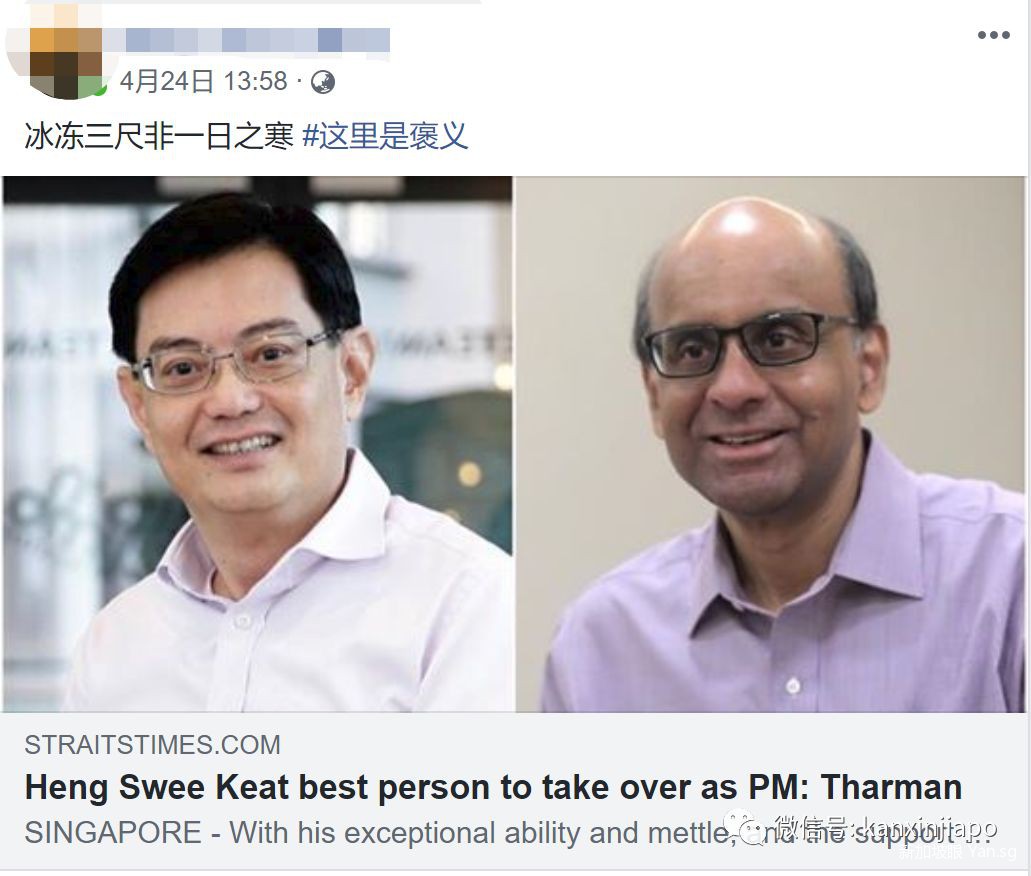Follow the hashtag #这里是褒义

[385, 137]
